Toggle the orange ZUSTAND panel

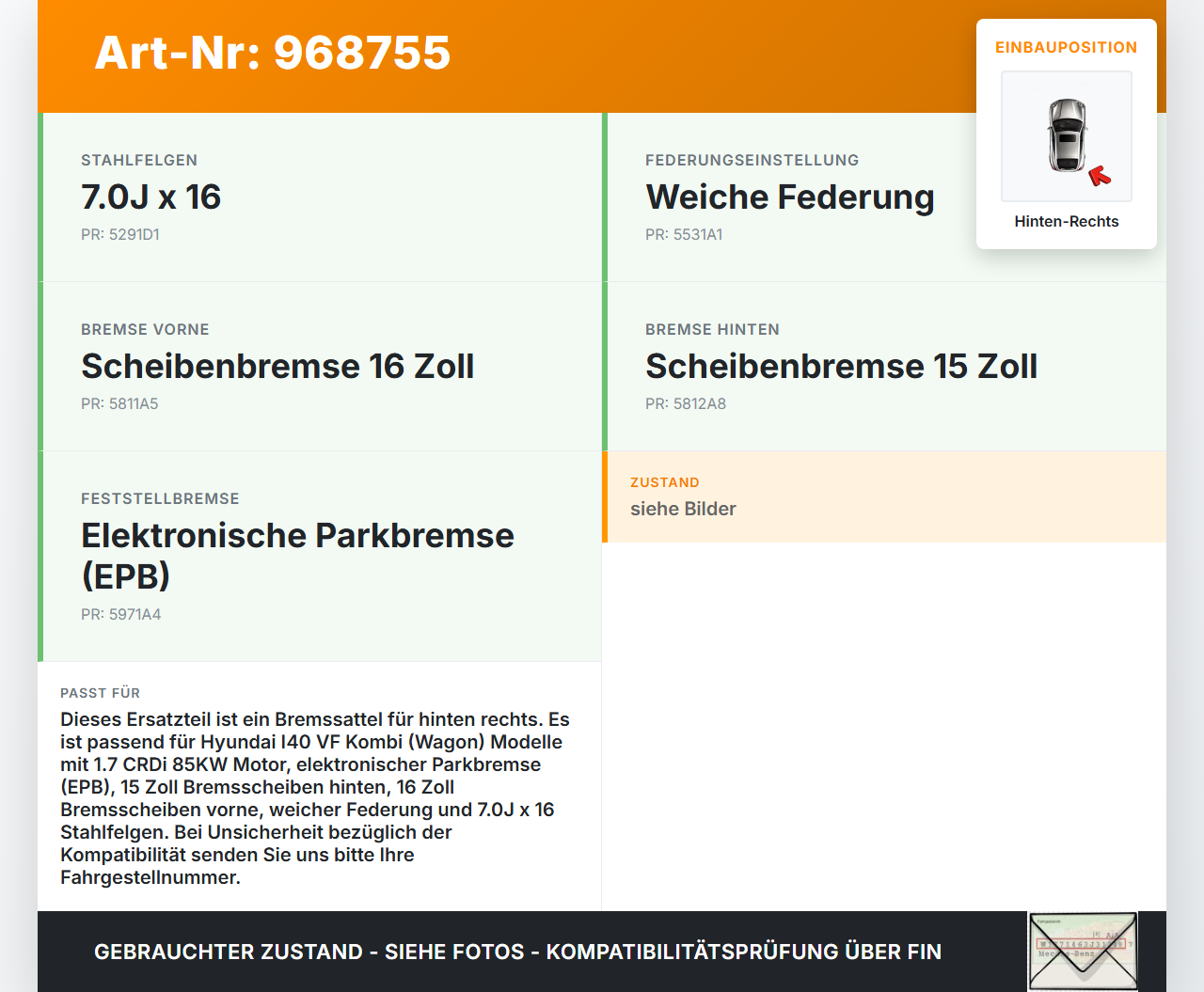click(x=884, y=497)
